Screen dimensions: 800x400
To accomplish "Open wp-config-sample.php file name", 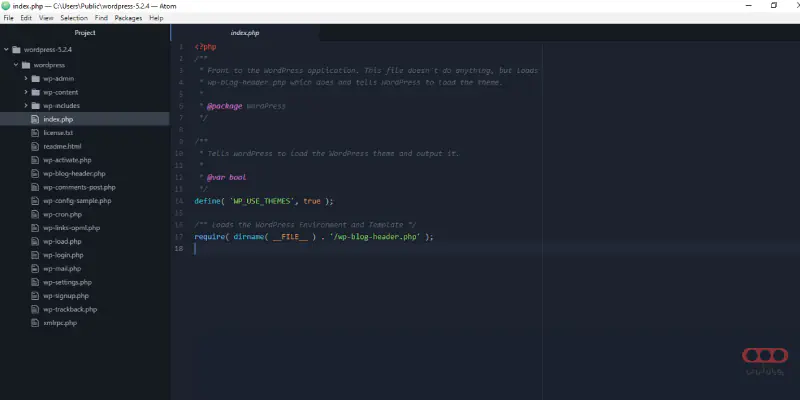I will pos(78,201).
